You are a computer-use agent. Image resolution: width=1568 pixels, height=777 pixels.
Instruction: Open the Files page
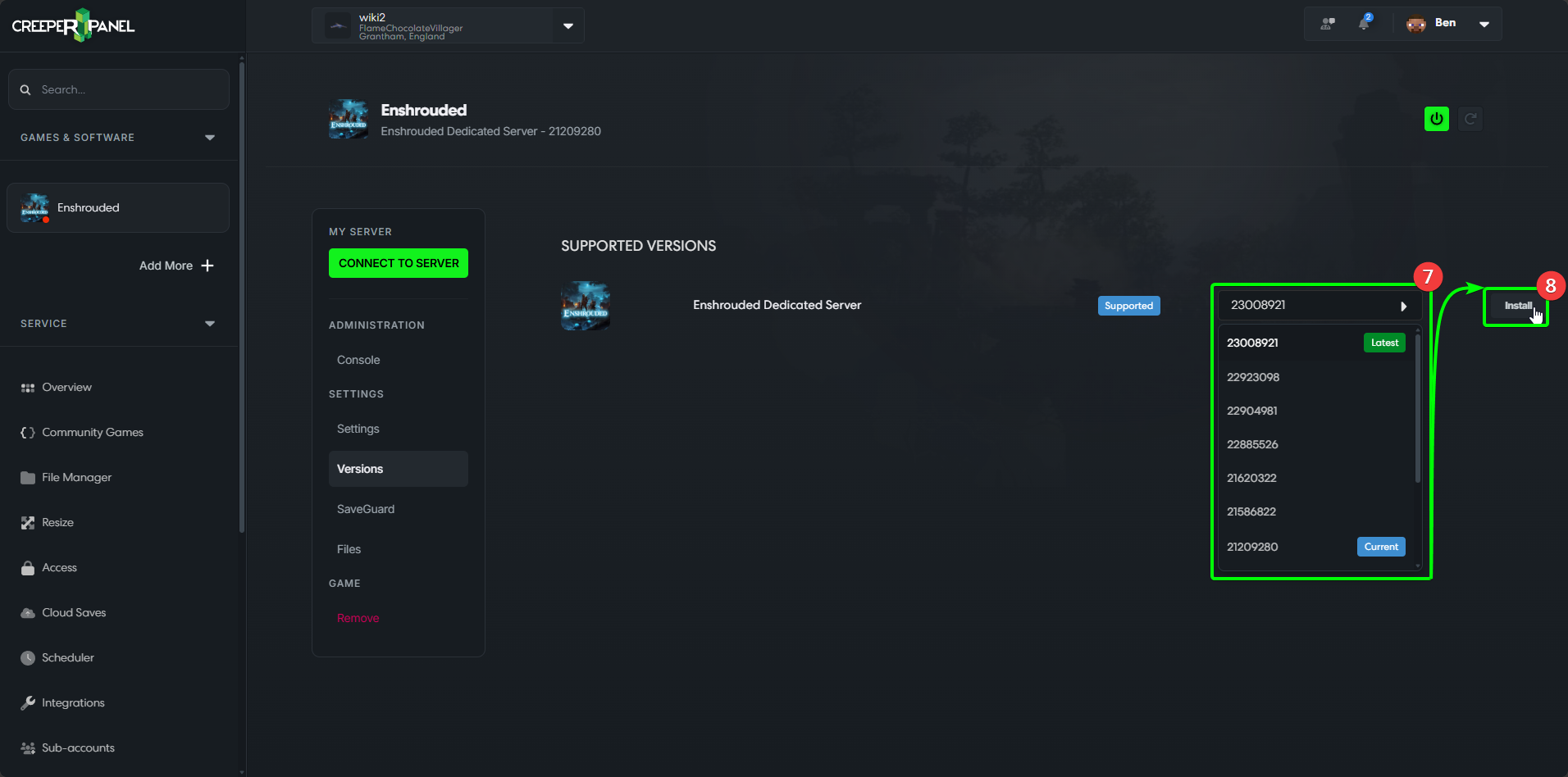click(349, 549)
